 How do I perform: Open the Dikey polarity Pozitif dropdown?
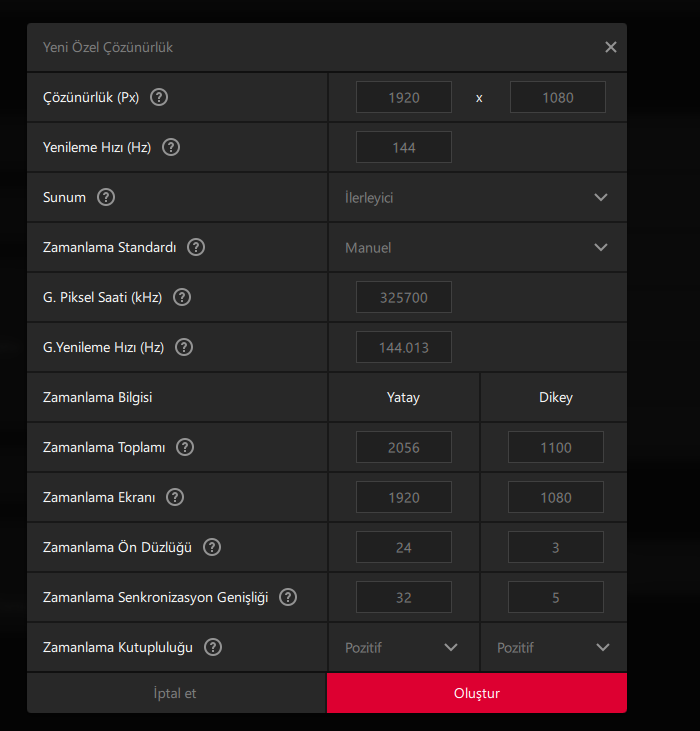point(554,647)
